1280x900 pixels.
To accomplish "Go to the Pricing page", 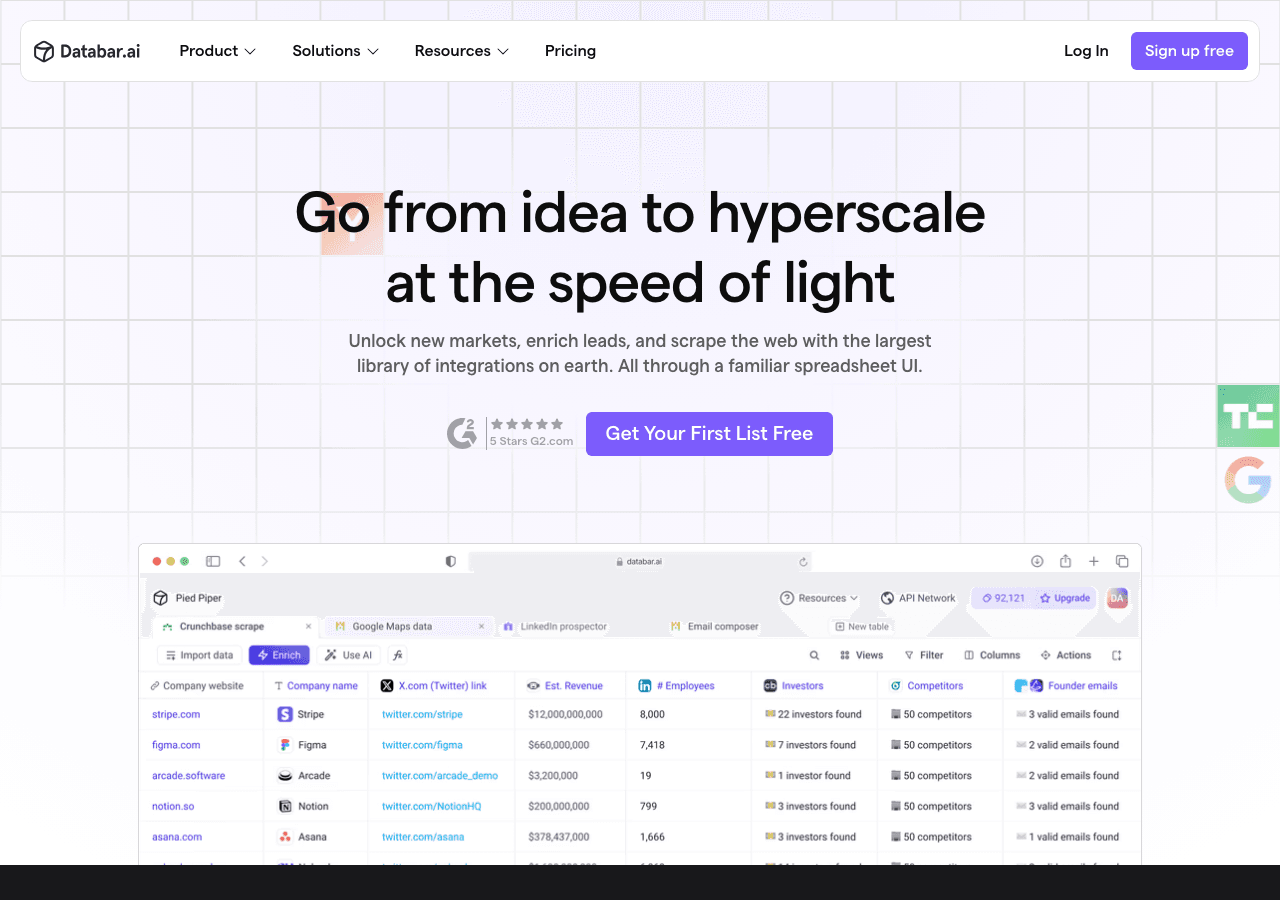I will (x=570, y=51).
